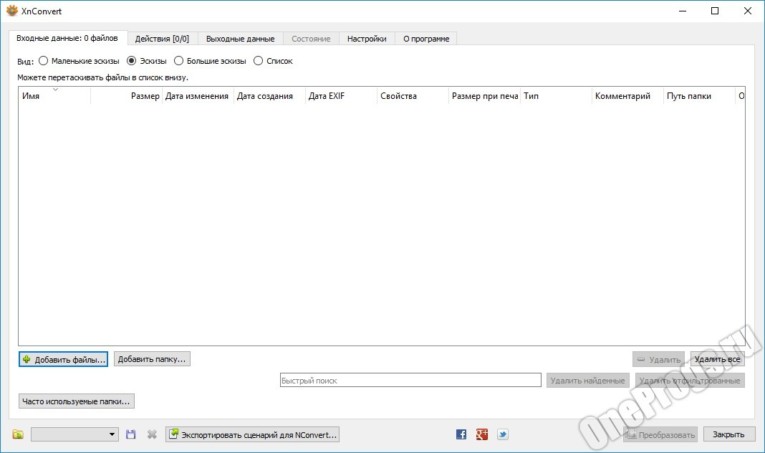Sort by the Свойства column header
Viewport: 765px width, 453px height.
pyautogui.click(x=413, y=96)
